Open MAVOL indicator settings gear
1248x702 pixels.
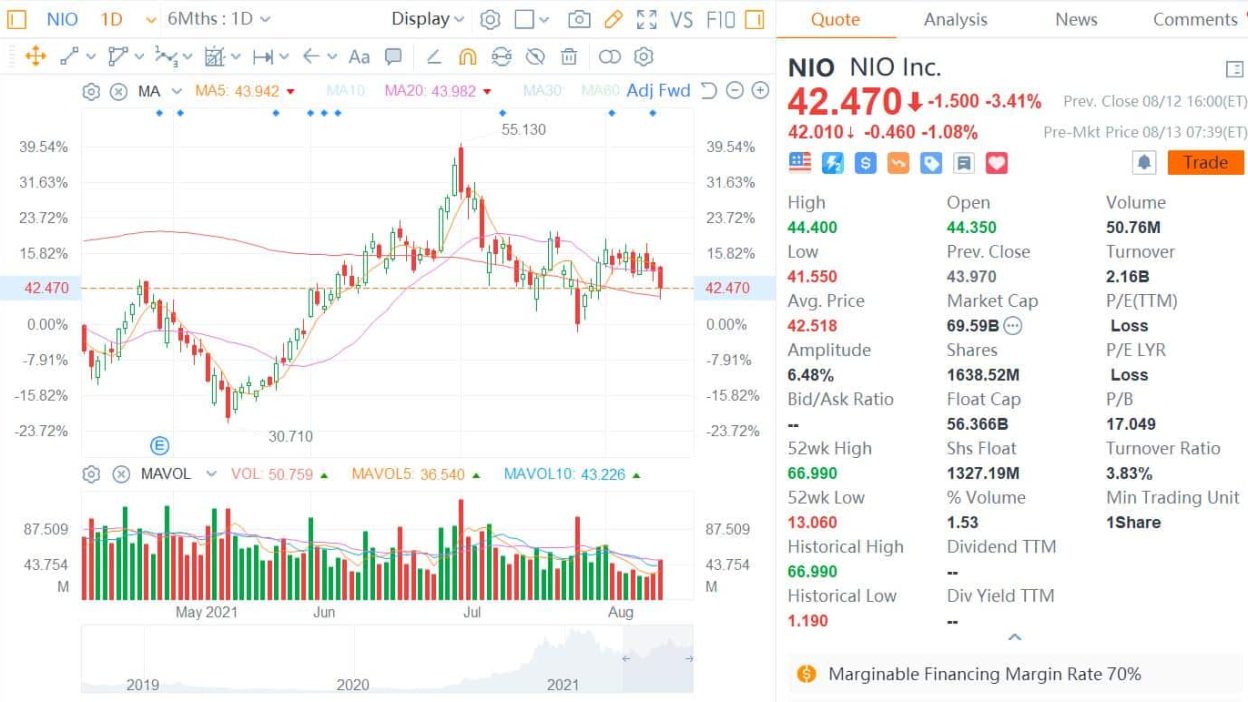pos(91,474)
